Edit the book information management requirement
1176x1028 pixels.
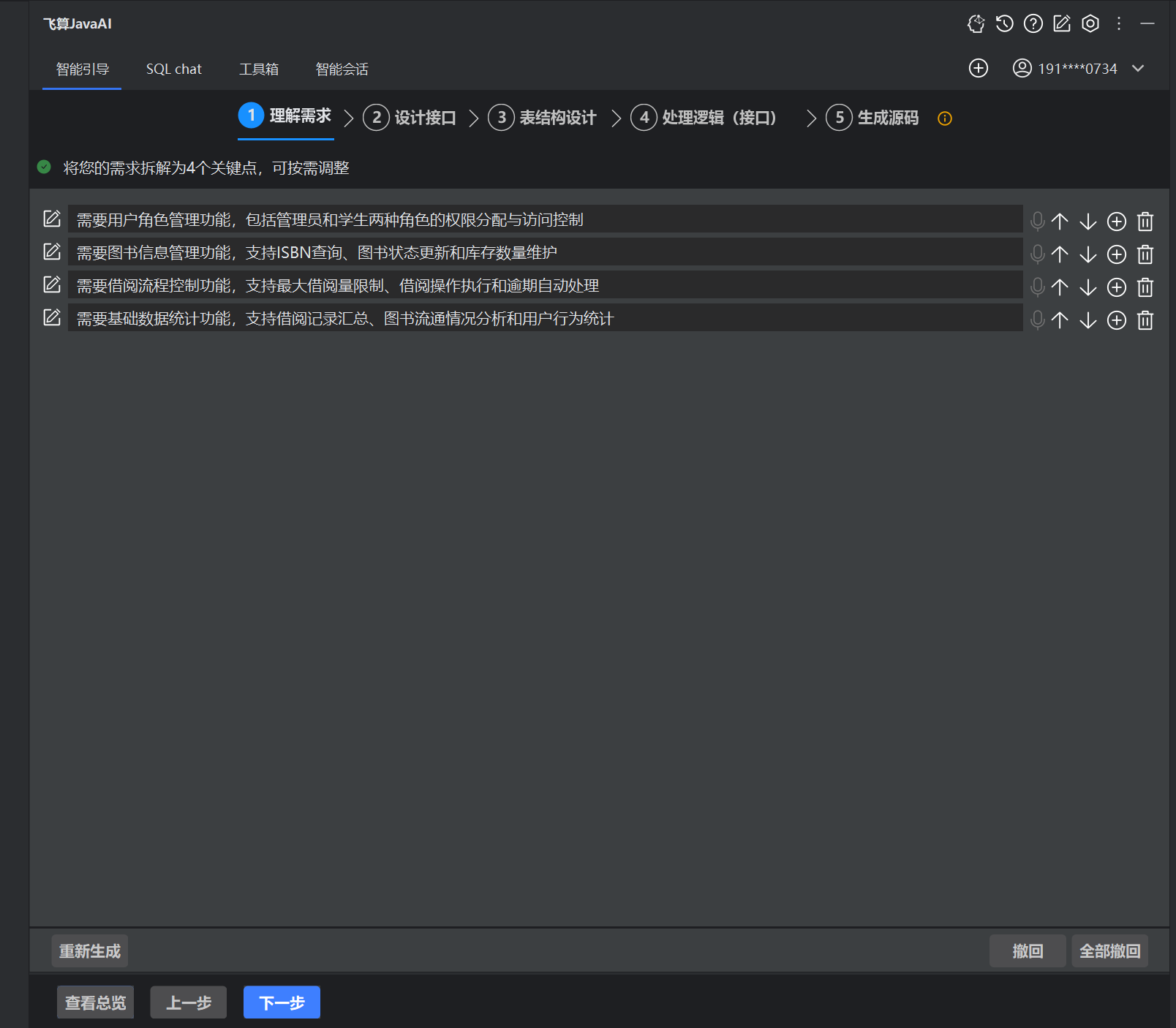51,251
